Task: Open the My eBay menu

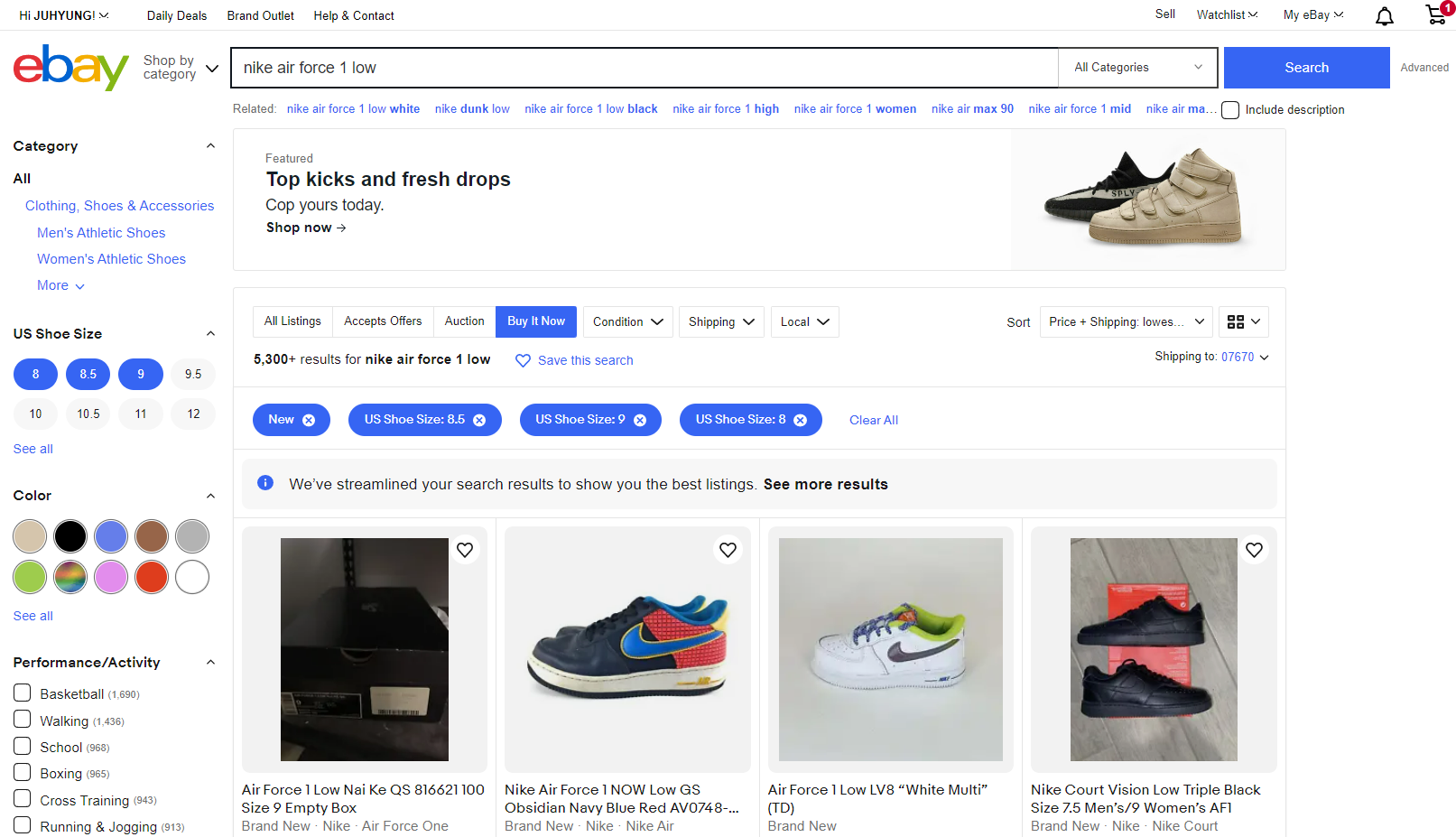Action: (x=1312, y=15)
